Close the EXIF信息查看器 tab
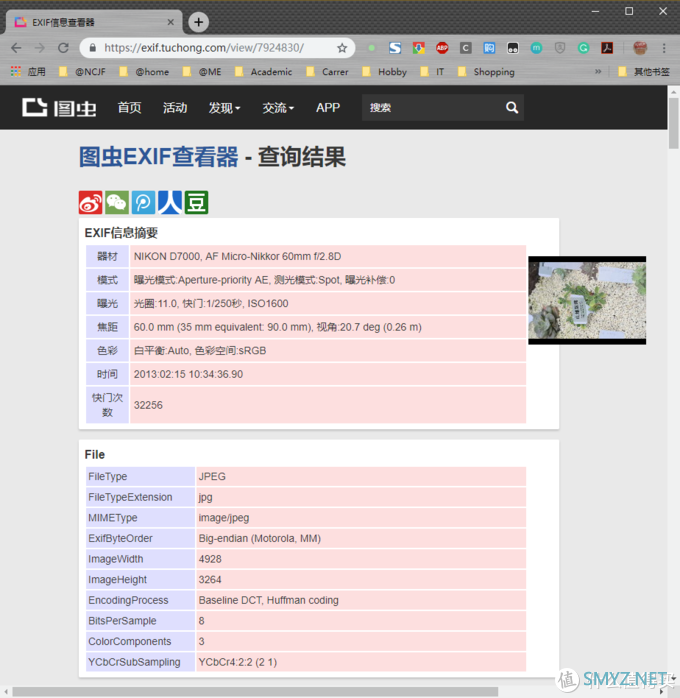This screenshot has width=680, height=698. pyautogui.click(x=170, y=22)
